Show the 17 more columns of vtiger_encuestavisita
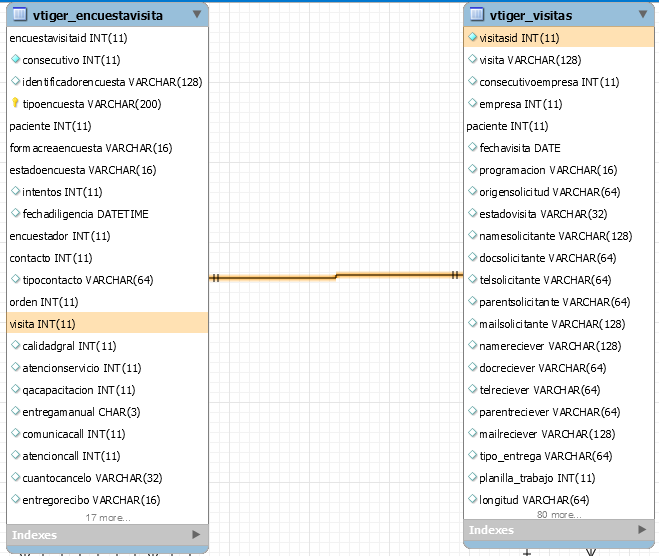 click(x=108, y=518)
